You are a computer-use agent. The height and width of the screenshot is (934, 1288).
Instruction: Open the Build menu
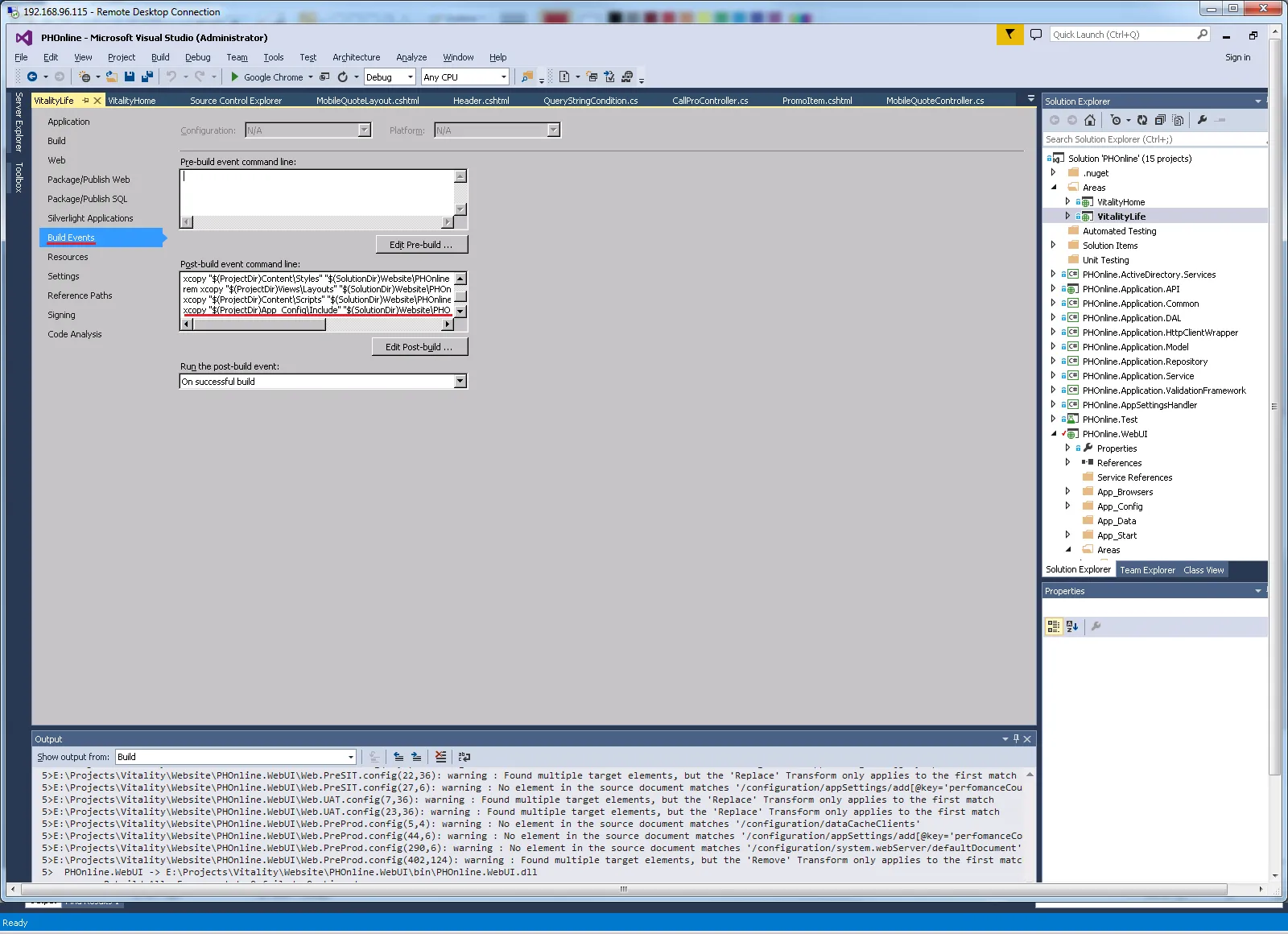[160, 57]
